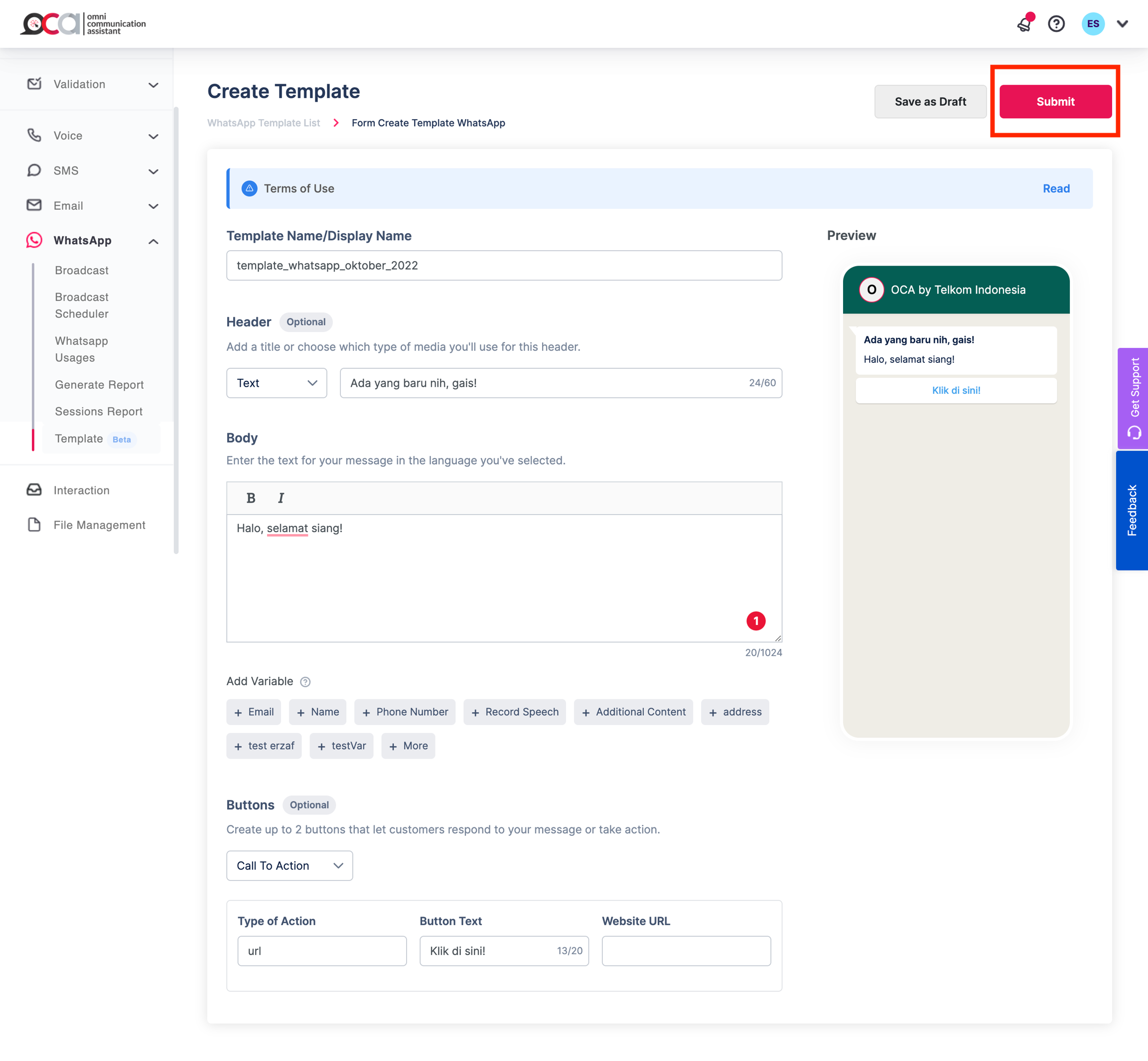This screenshot has height=1061, width=1148.
Task: Open the help question mark icon
Action: point(1056,24)
